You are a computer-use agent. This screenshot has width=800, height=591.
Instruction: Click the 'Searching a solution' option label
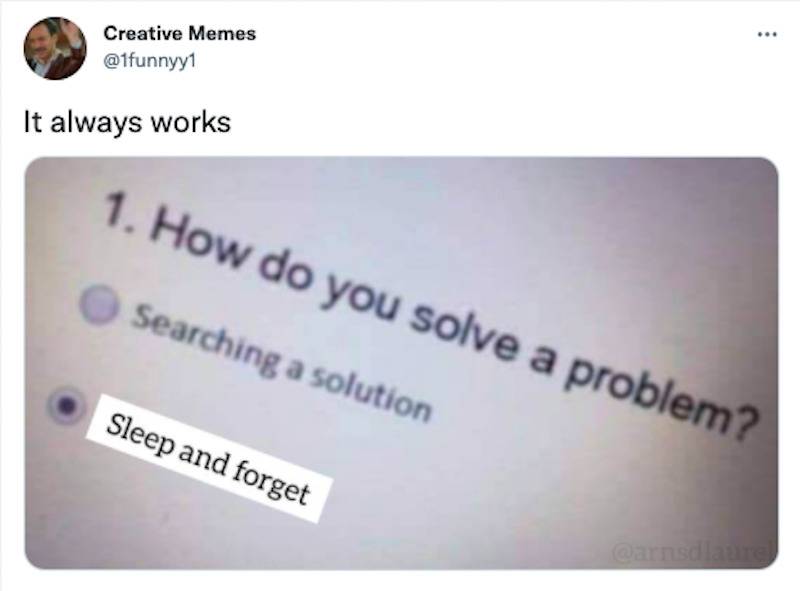click(282, 363)
